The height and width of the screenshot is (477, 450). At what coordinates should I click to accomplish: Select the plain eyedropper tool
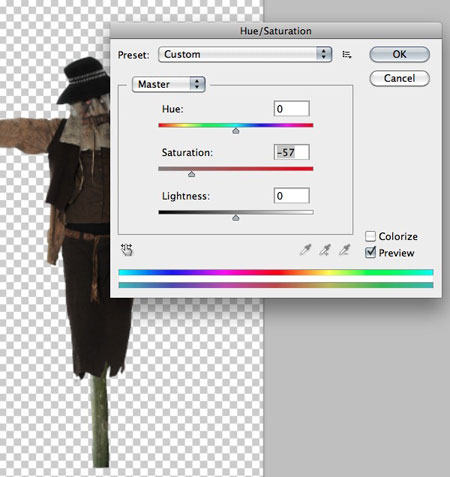(305, 249)
